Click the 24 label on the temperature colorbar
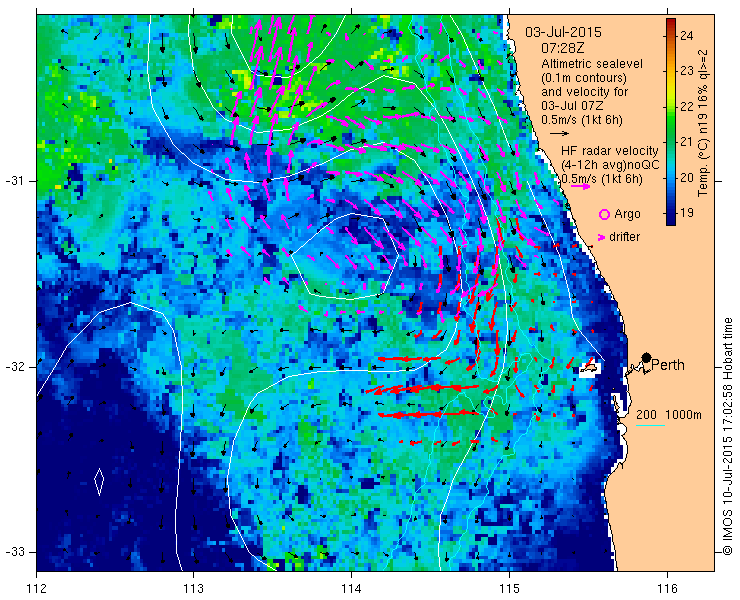The image size is (740, 600). pyautogui.click(x=687, y=36)
